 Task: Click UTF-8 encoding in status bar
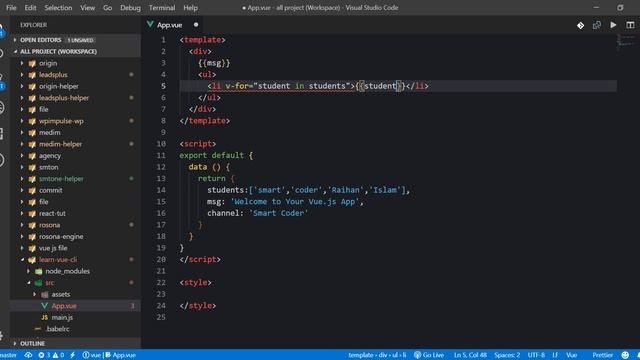[x=536, y=355]
